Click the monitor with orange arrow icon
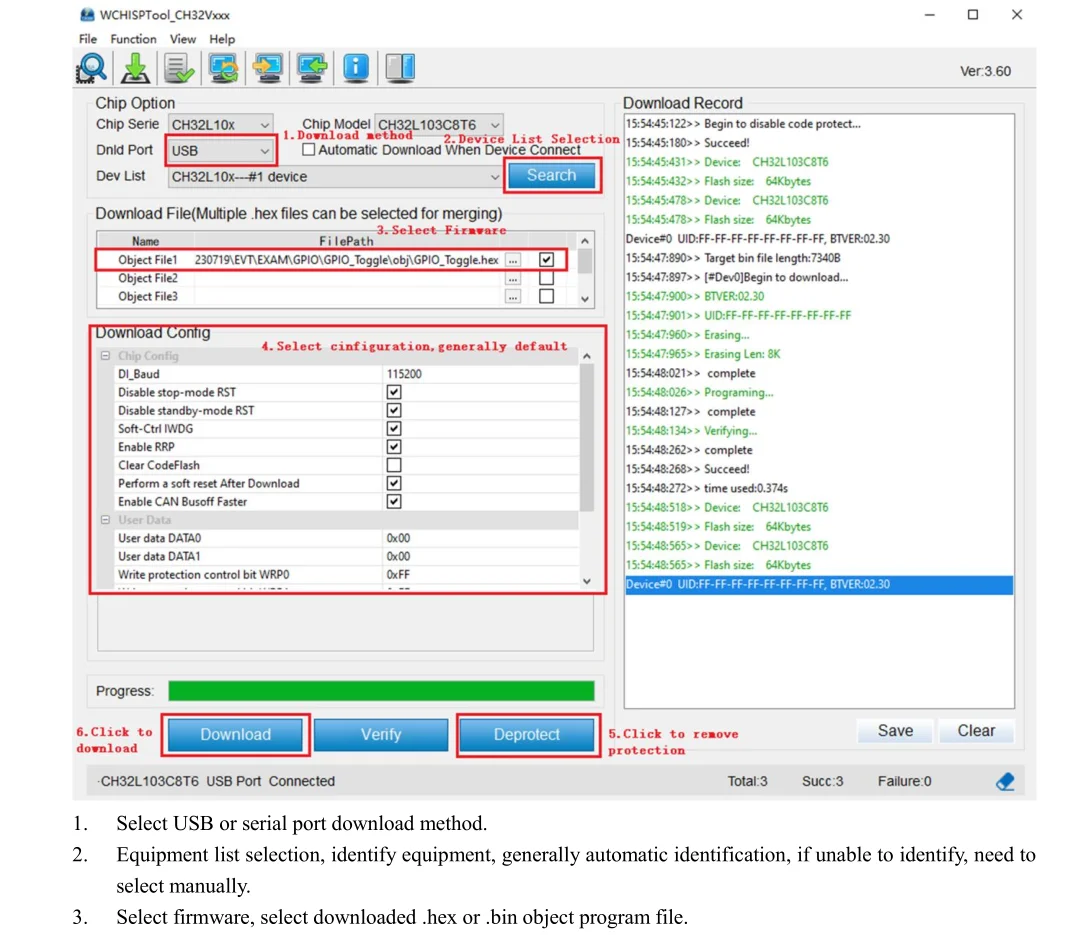 click(268, 68)
